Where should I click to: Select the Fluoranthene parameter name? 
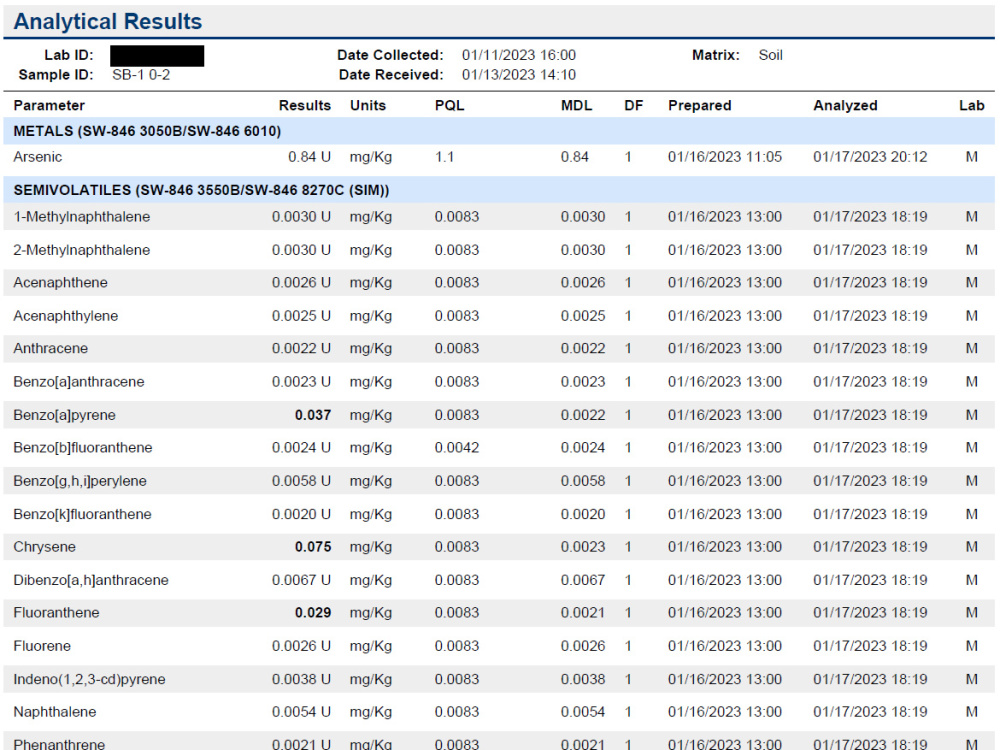click(x=56, y=613)
